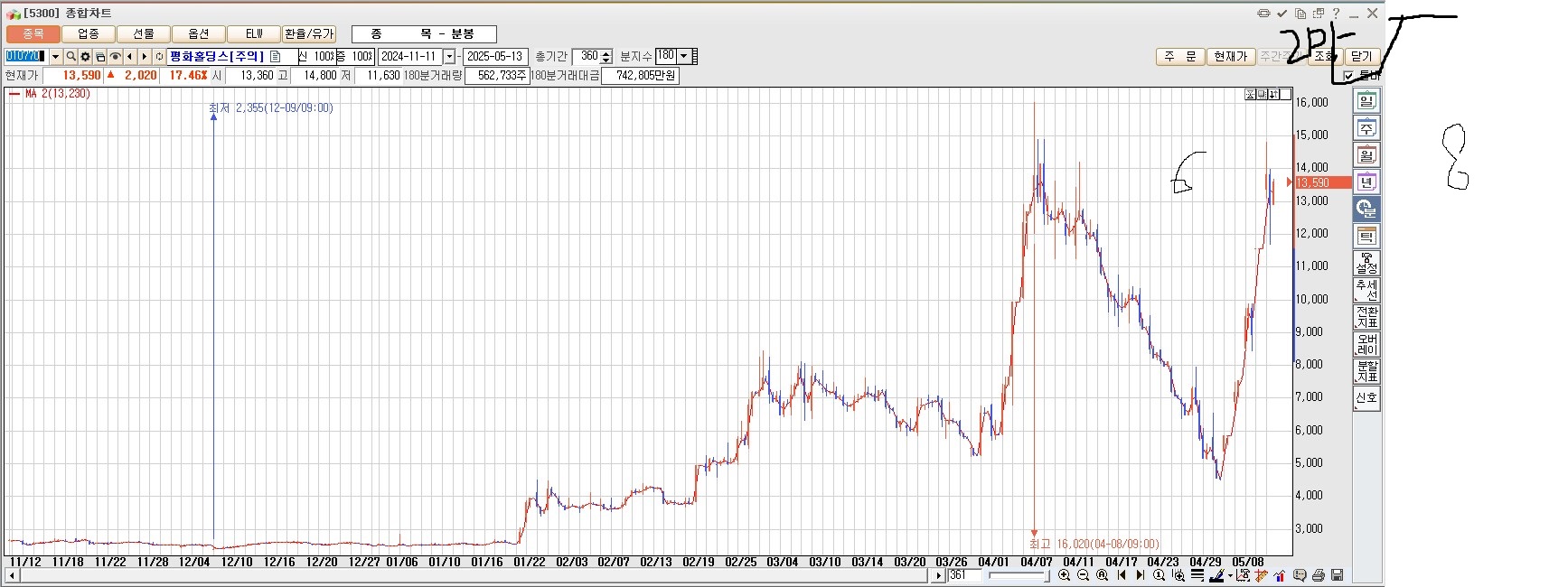The image size is (1568, 587).
Task: Toggle the checkbox below the 닫기 button
Action: pos(1348,76)
